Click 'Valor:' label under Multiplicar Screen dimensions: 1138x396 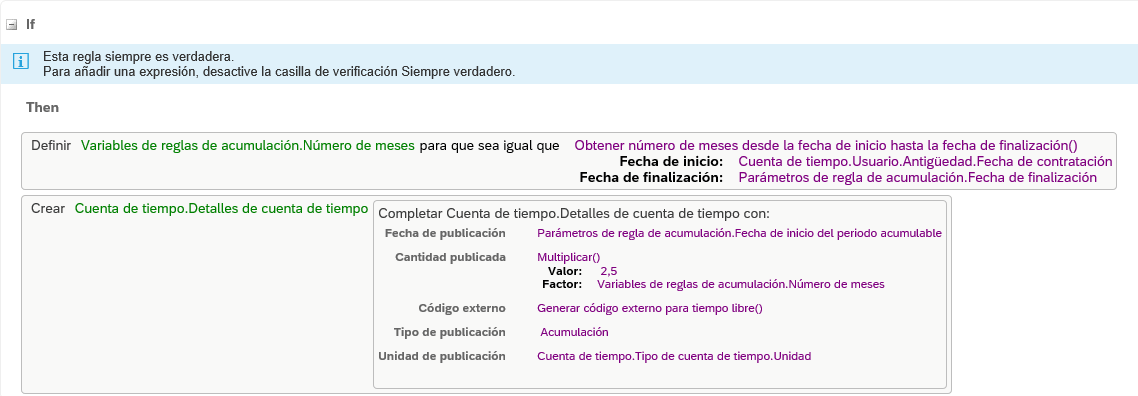tap(565, 271)
